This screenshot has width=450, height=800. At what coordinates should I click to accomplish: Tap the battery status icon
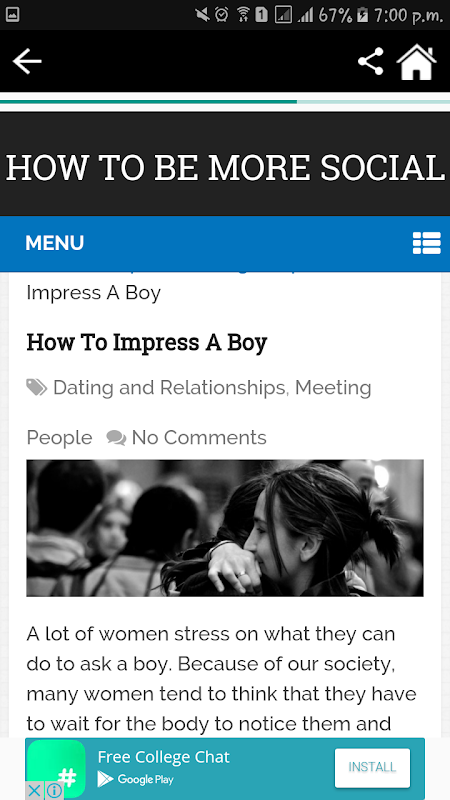[x=362, y=15]
